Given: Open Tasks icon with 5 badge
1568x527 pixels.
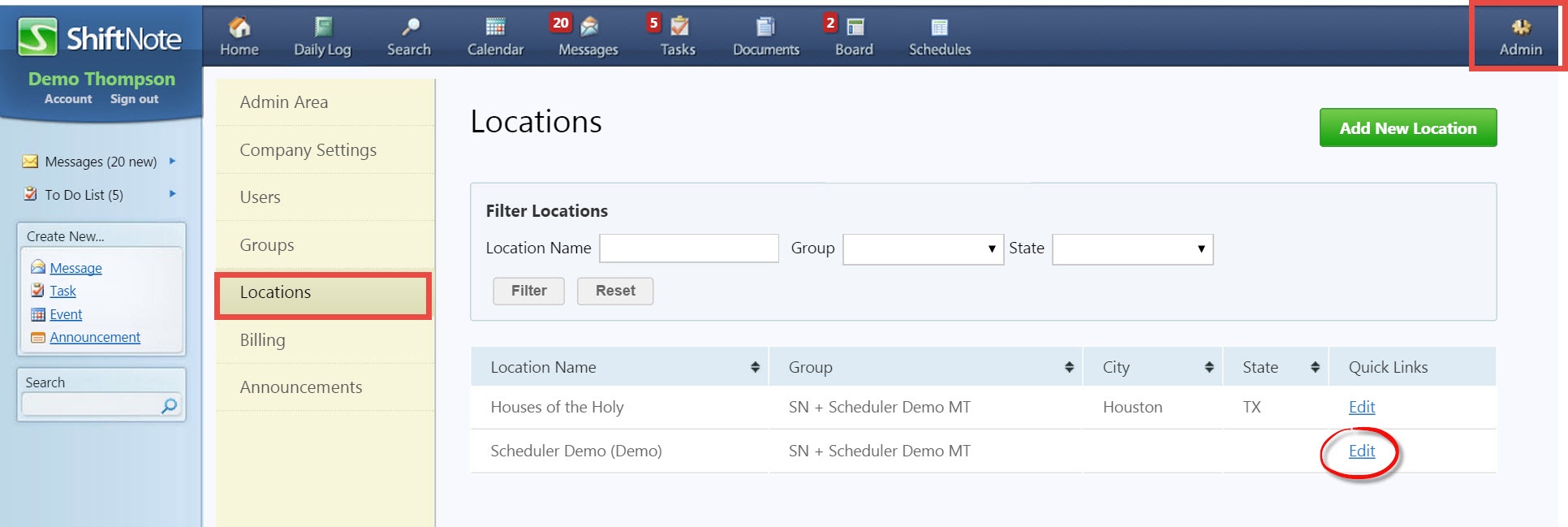Looking at the screenshot, I should pyautogui.click(x=678, y=28).
